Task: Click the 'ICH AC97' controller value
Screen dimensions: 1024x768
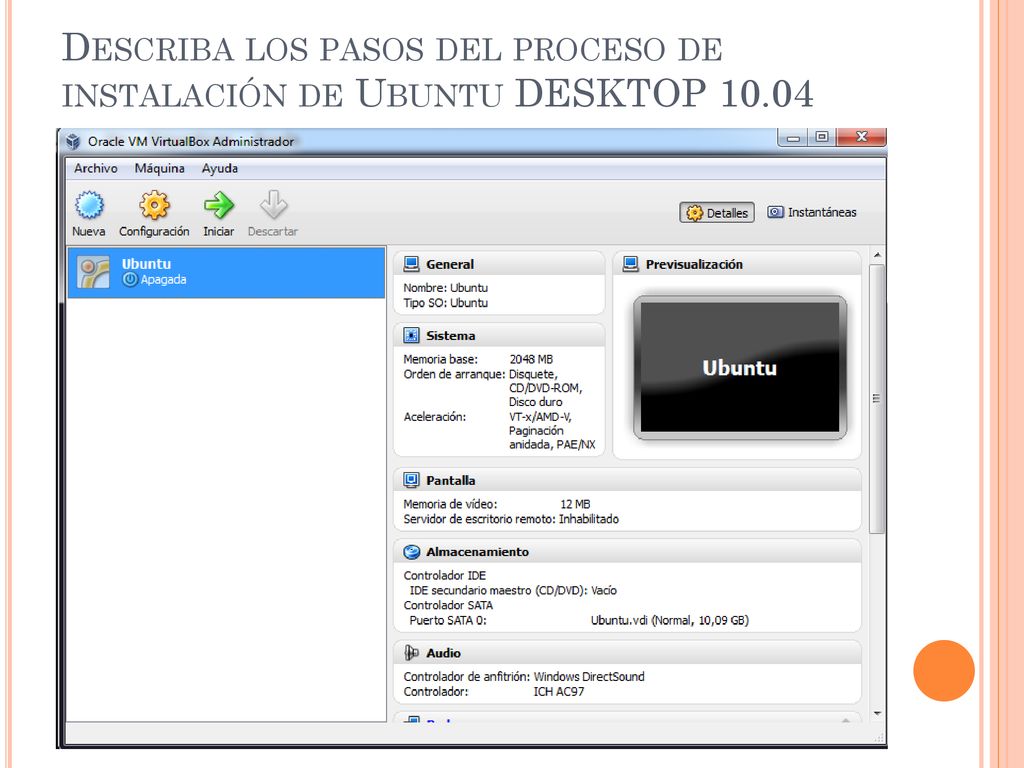Action: pyautogui.click(x=559, y=692)
